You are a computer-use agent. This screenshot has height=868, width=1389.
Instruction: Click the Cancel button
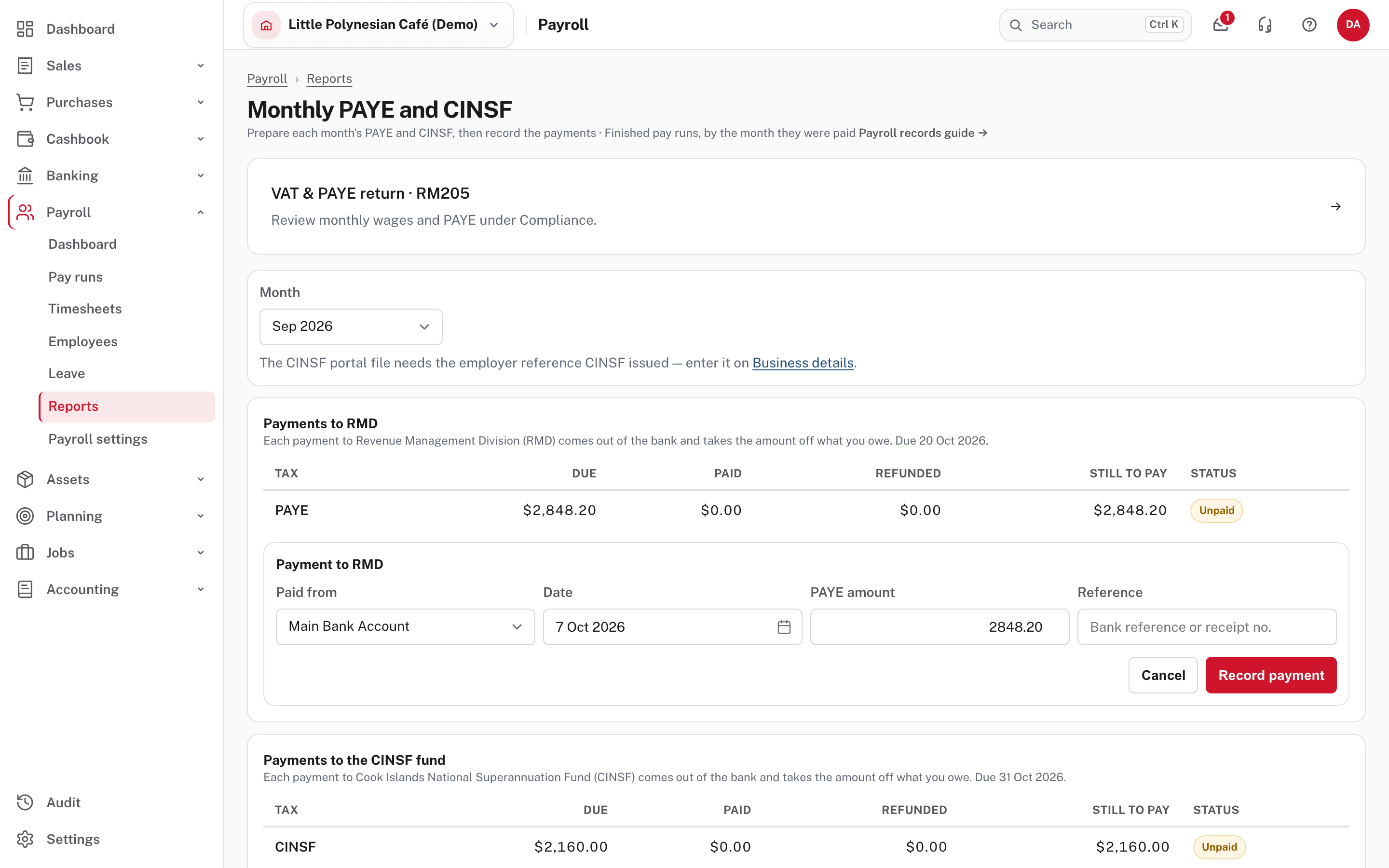[1163, 675]
